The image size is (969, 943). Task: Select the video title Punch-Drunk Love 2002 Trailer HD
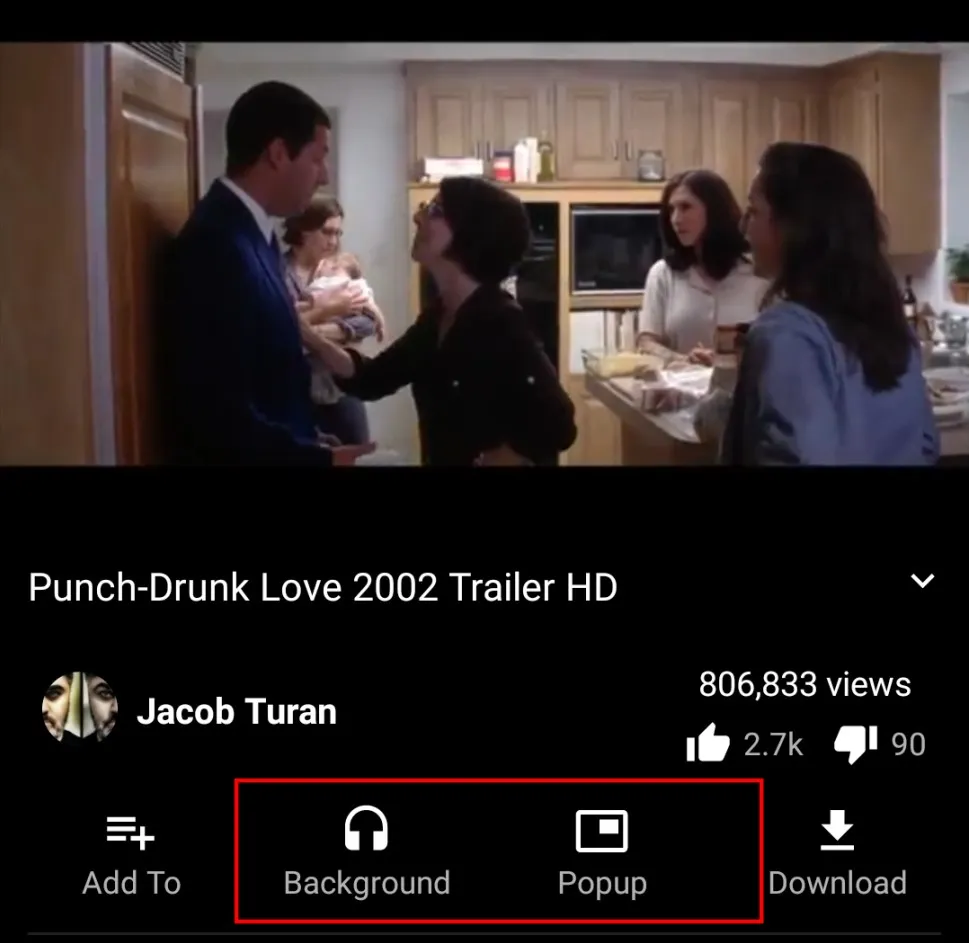tap(323, 587)
